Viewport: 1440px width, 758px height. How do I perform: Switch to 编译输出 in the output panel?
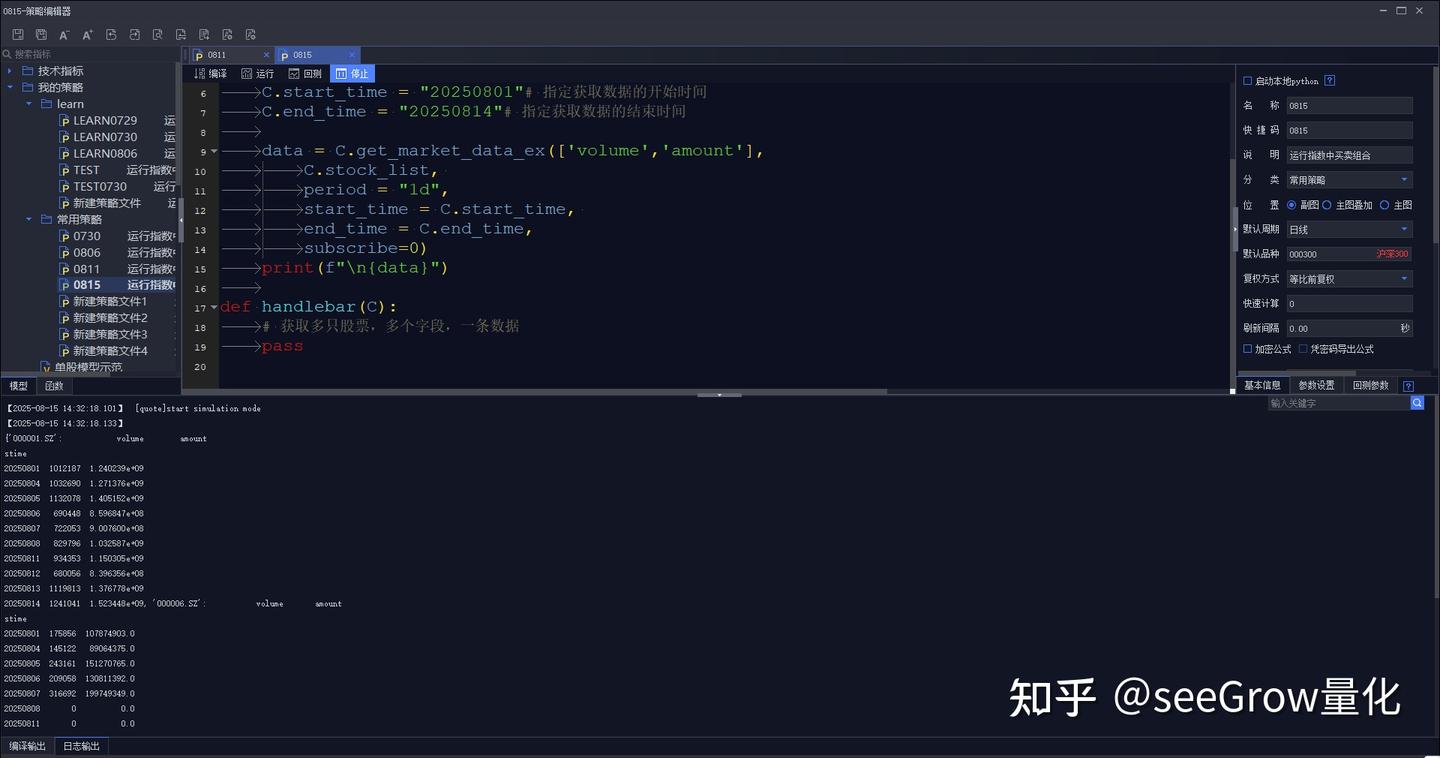26,745
